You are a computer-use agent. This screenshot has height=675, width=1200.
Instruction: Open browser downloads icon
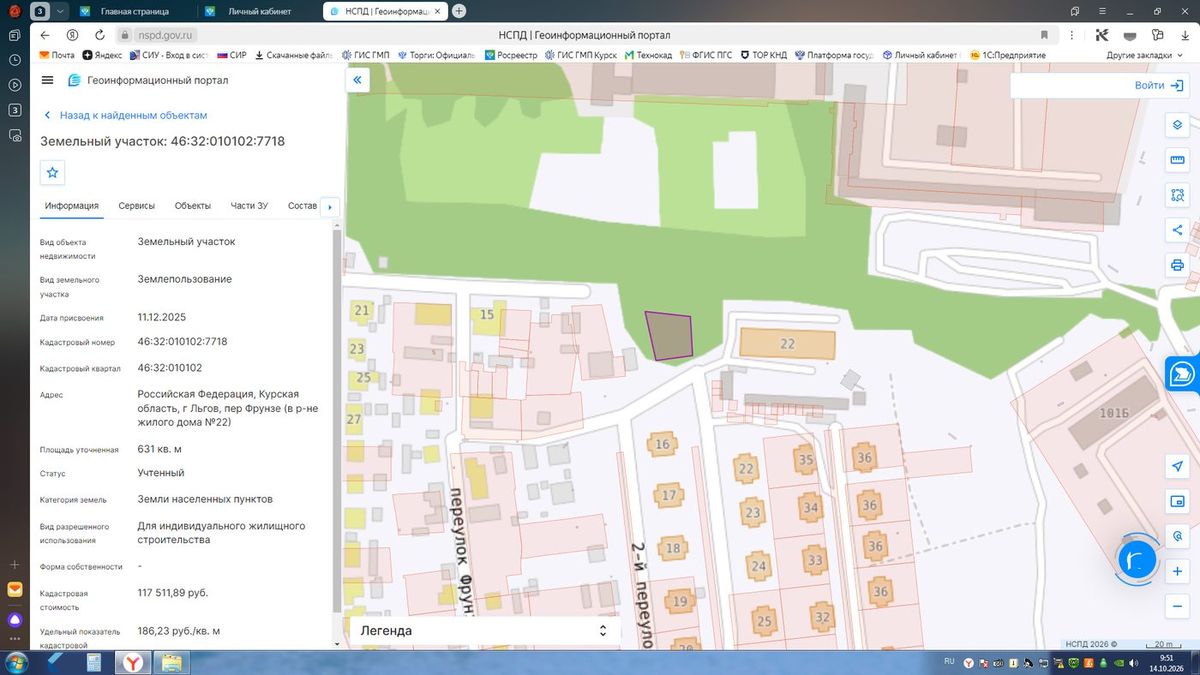click(1184, 34)
